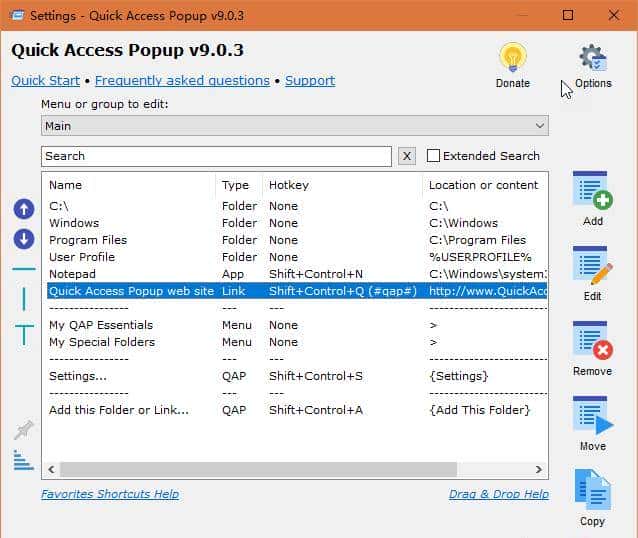Click the Donate light bulb icon
Image resolution: width=638 pixels, height=538 pixels.
coord(512,58)
